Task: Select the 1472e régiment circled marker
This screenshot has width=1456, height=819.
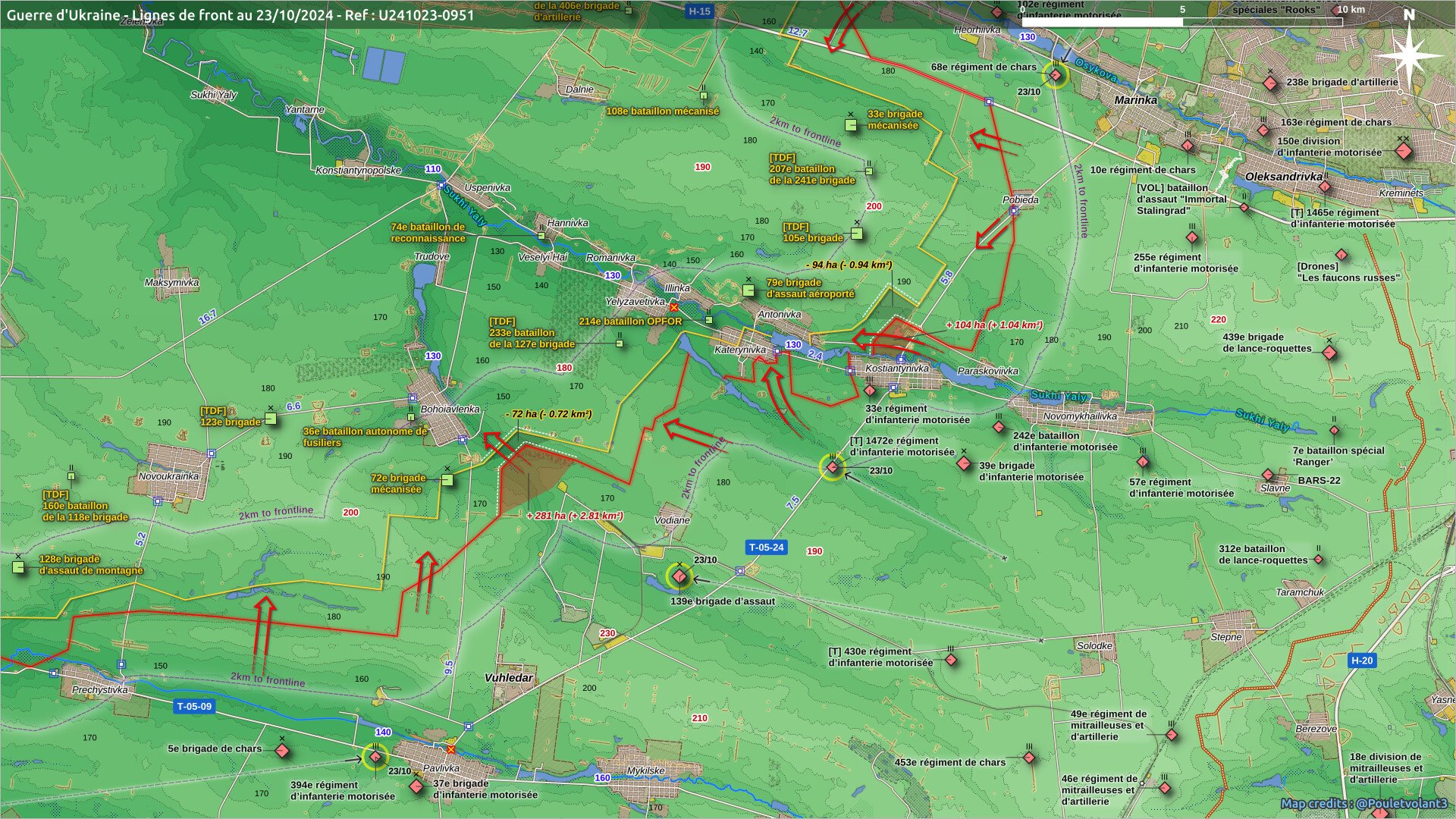Action: point(833,467)
